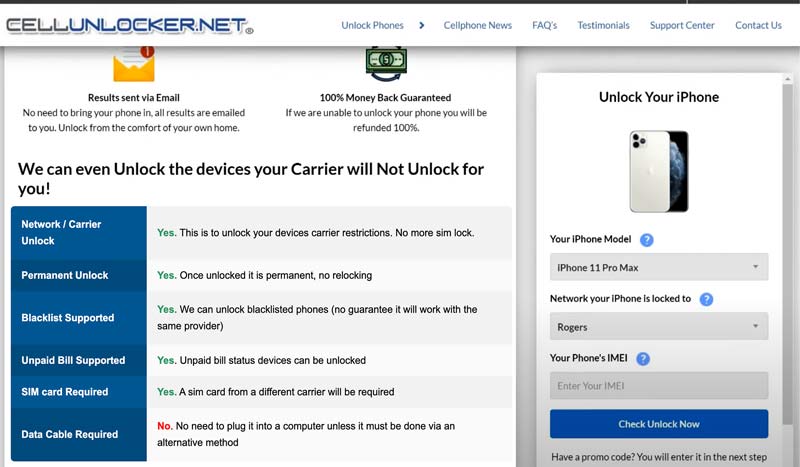Select the SIM card Required row header
The height and width of the screenshot is (467, 800).
point(79,392)
